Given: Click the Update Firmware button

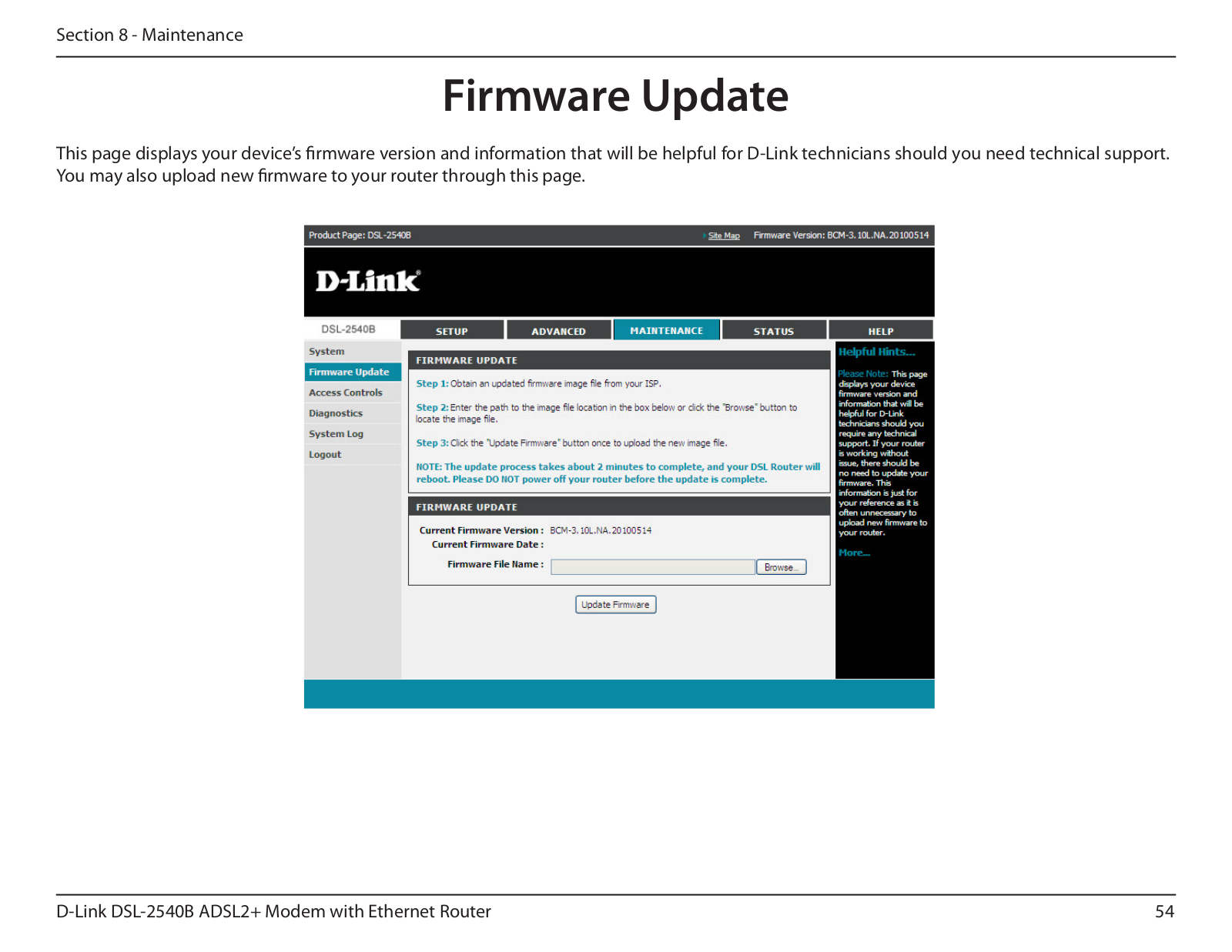Looking at the screenshot, I should (616, 605).
